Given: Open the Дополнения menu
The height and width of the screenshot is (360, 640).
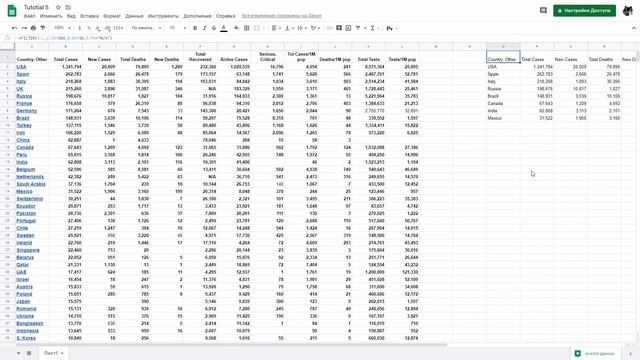Looking at the screenshot, I should point(198,16).
